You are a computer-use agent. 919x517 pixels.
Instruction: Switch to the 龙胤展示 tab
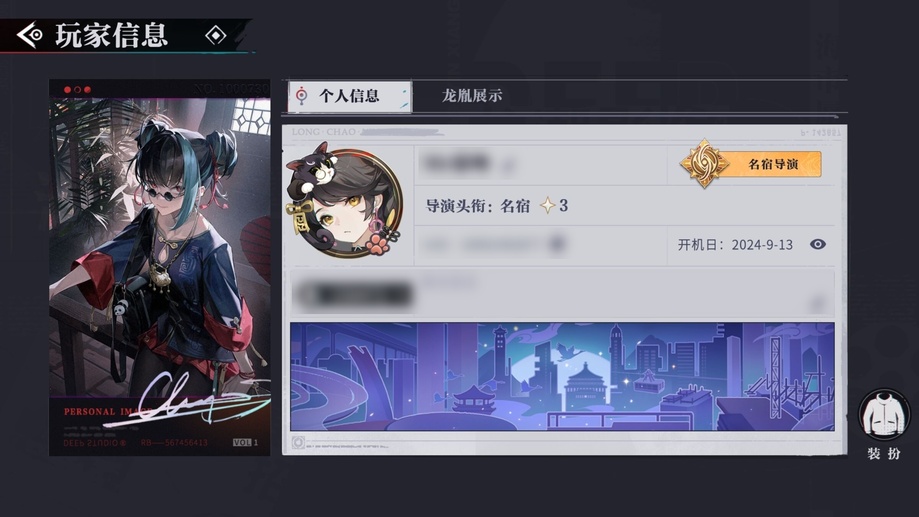pyautogui.click(x=472, y=96)
